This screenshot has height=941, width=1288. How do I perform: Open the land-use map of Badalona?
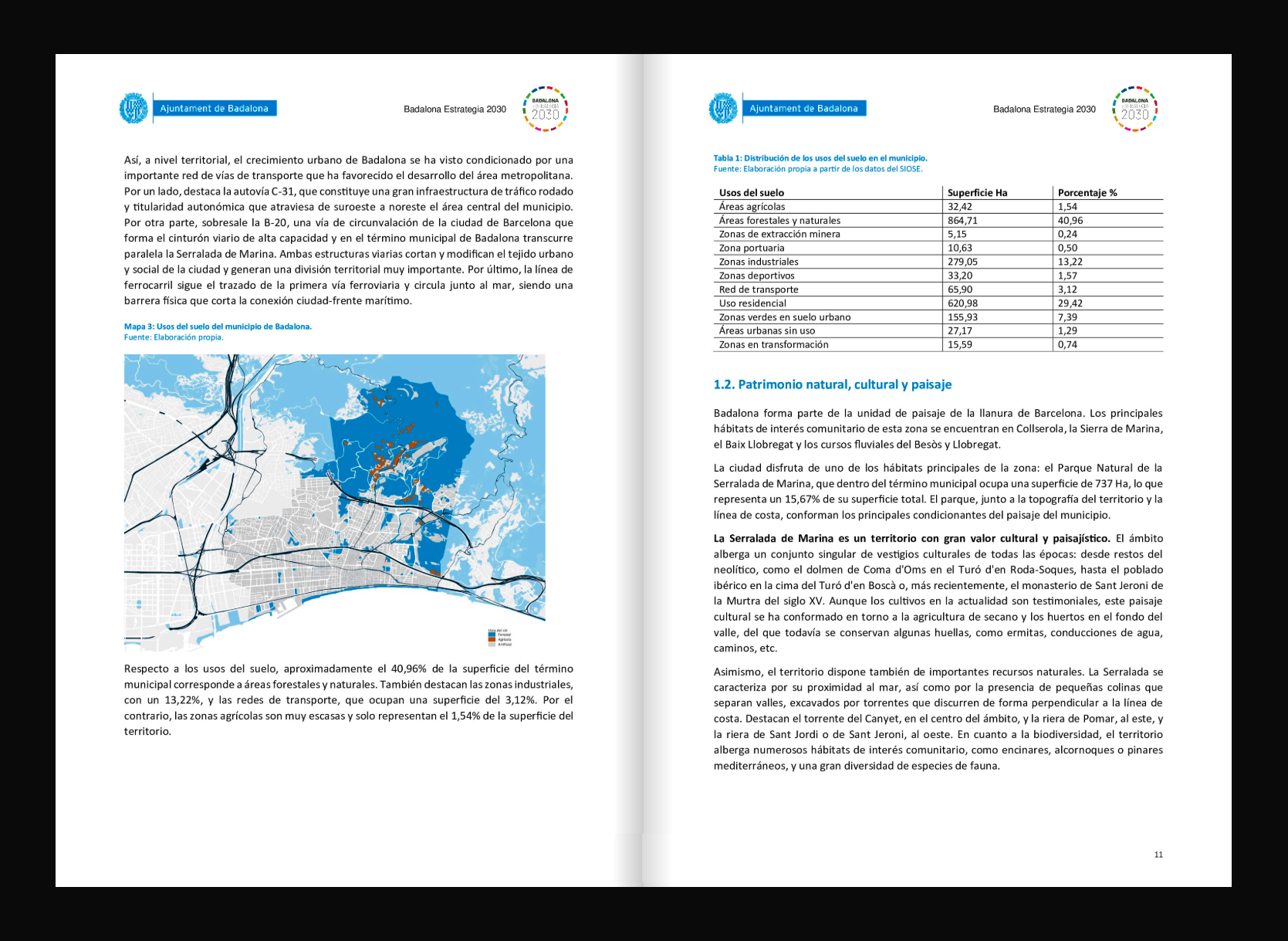pos(335,503)
